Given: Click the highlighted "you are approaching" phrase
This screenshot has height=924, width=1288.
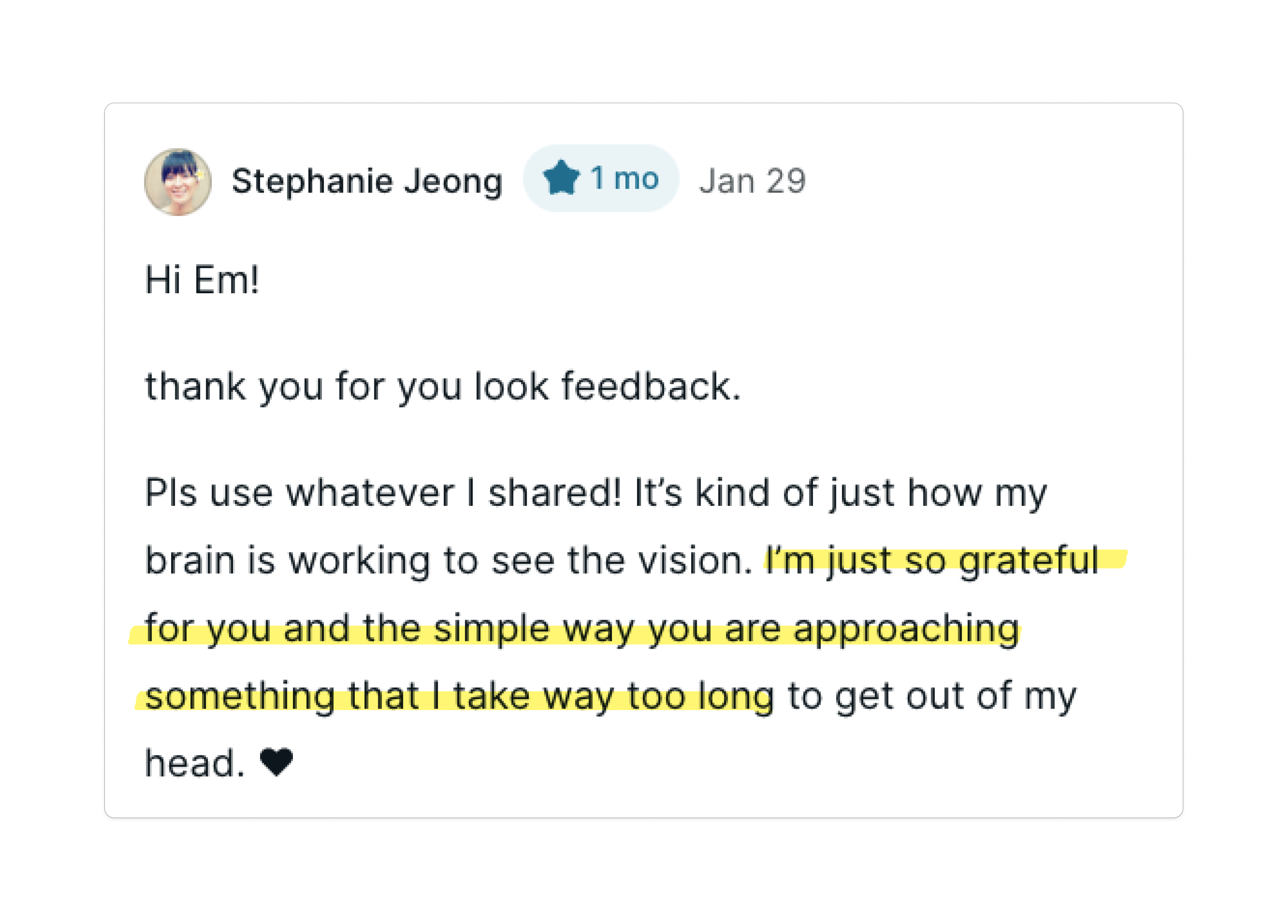Looking at the screenshot, I should [833, 629].
